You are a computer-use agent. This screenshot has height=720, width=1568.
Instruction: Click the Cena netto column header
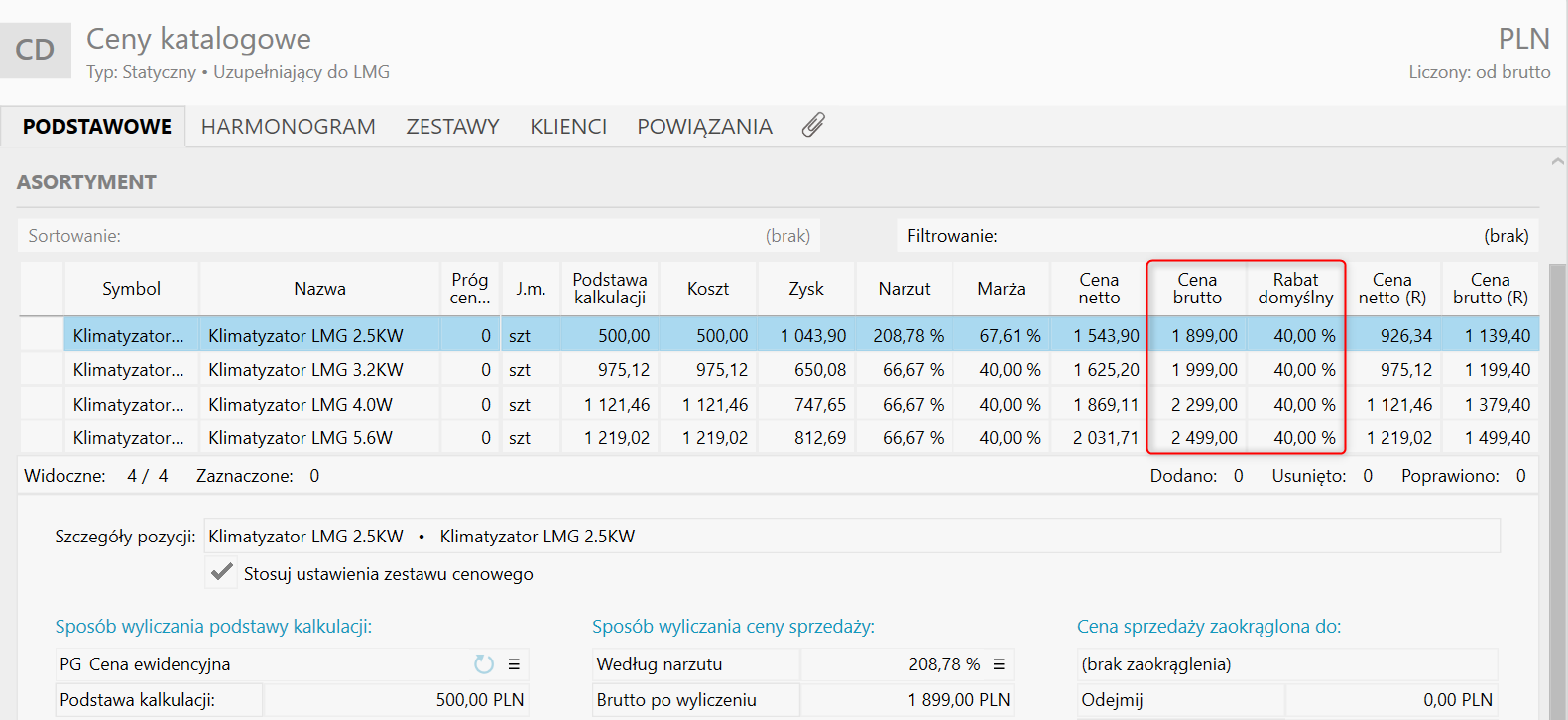pos(1099,289)
